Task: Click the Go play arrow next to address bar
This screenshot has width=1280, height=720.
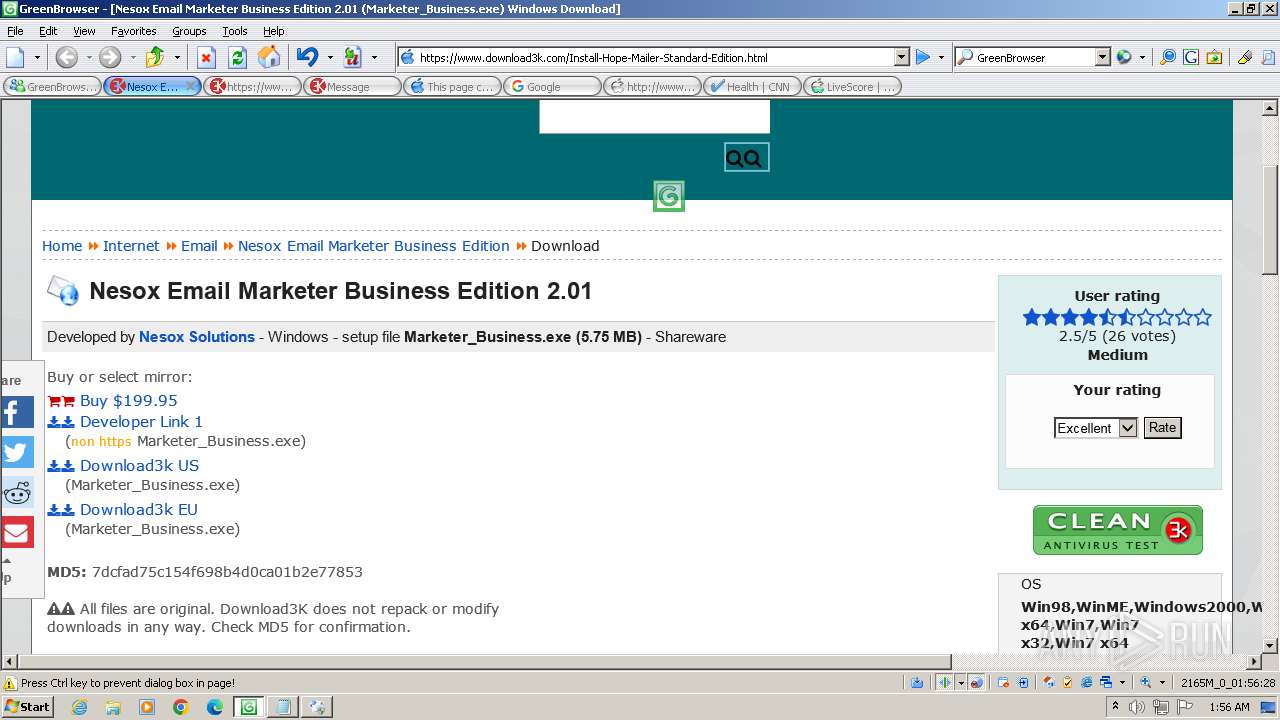Action: tap(923, 57)
